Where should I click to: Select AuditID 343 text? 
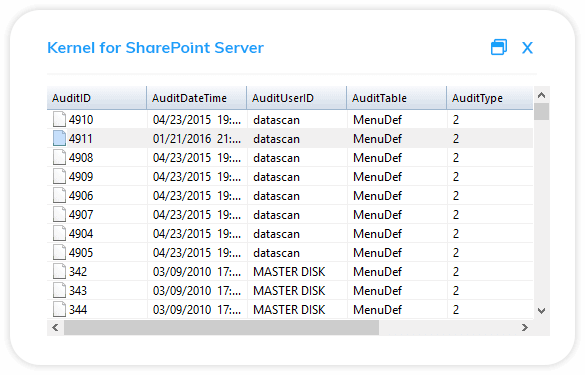coord(78,291)
